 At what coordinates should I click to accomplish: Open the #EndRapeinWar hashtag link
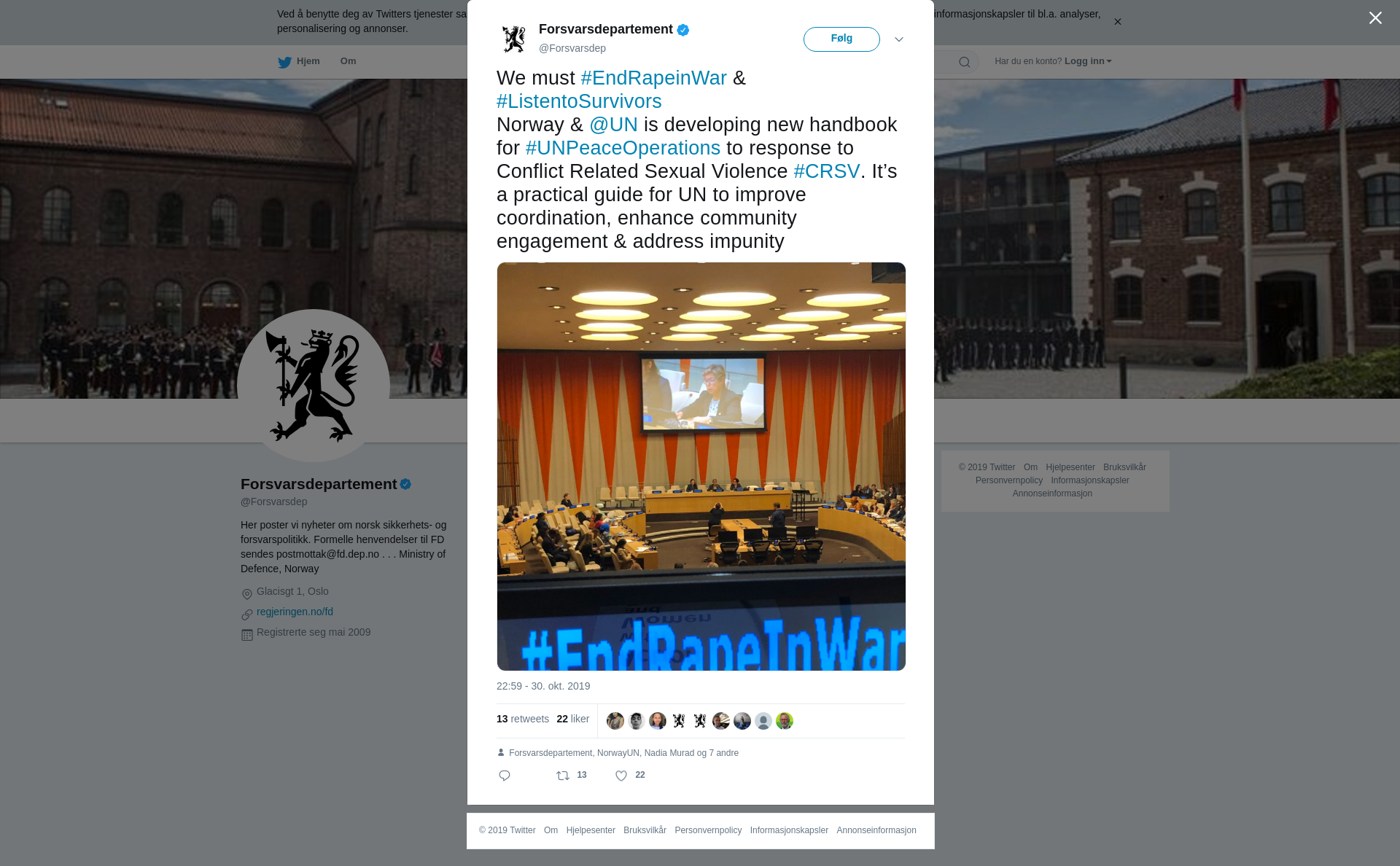coord(654,78)
